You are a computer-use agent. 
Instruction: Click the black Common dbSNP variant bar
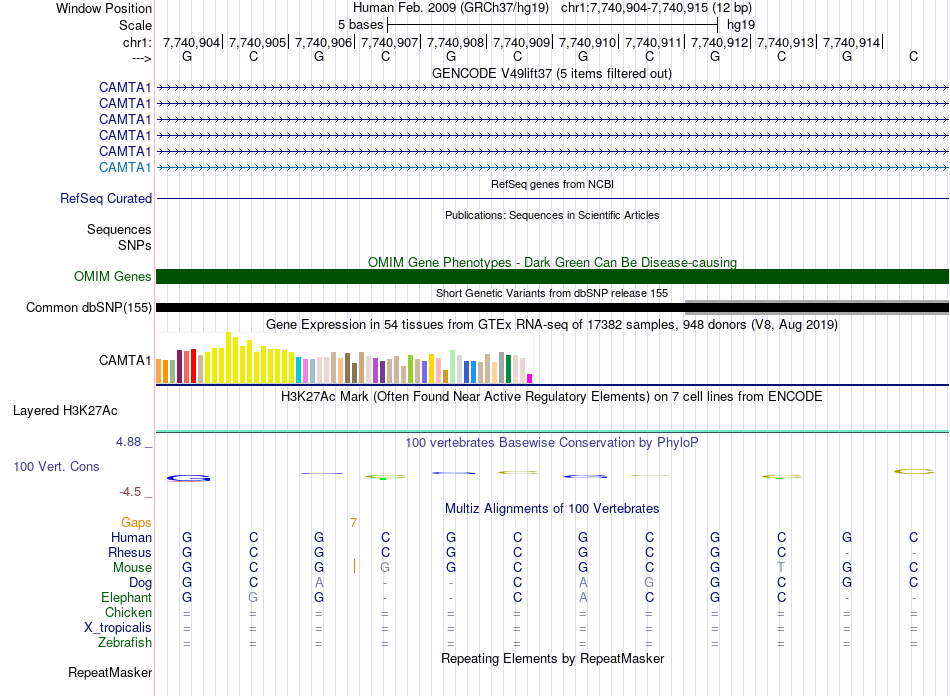point(420,308)
